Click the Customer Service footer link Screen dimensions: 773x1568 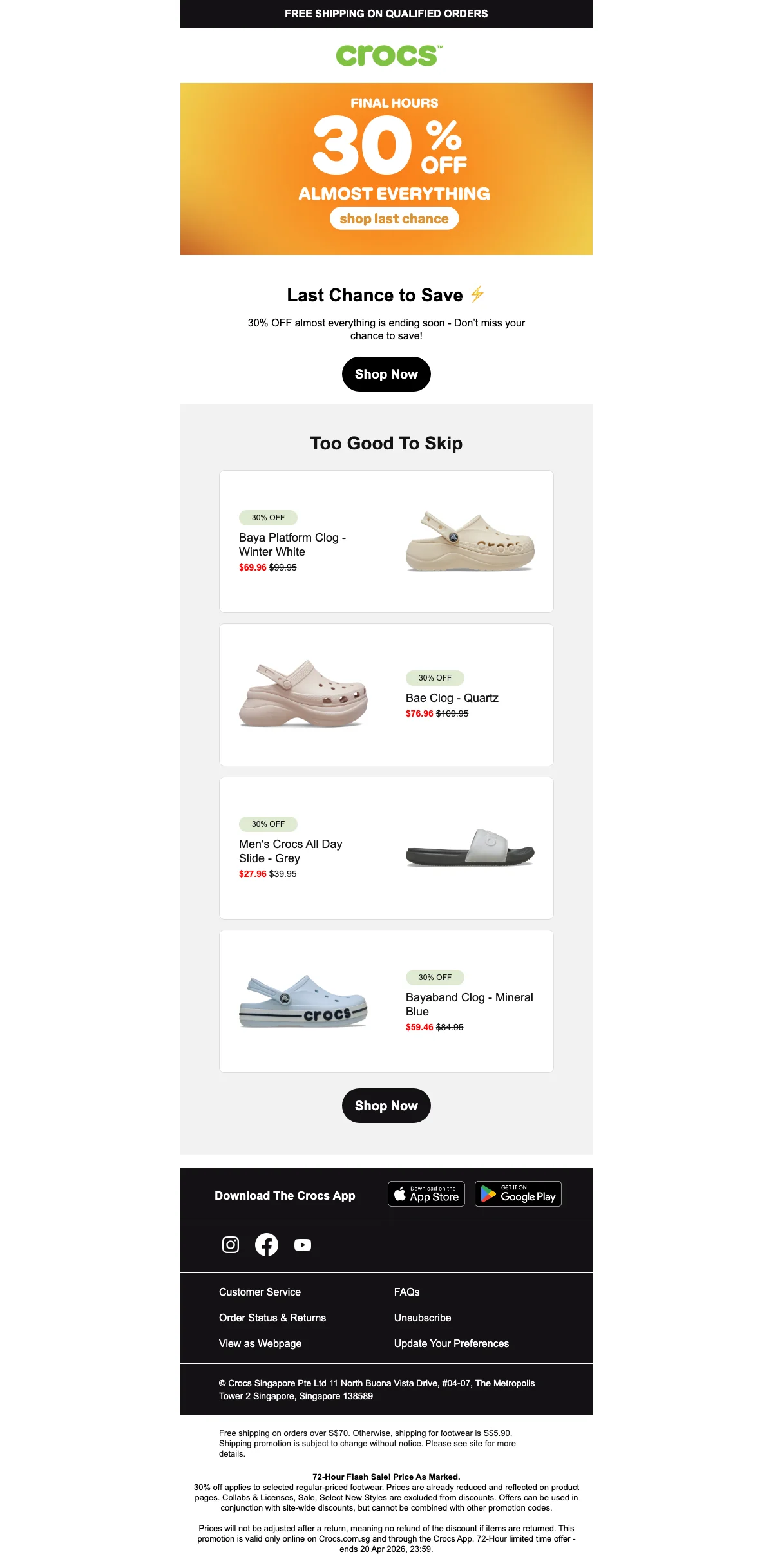260,1292
